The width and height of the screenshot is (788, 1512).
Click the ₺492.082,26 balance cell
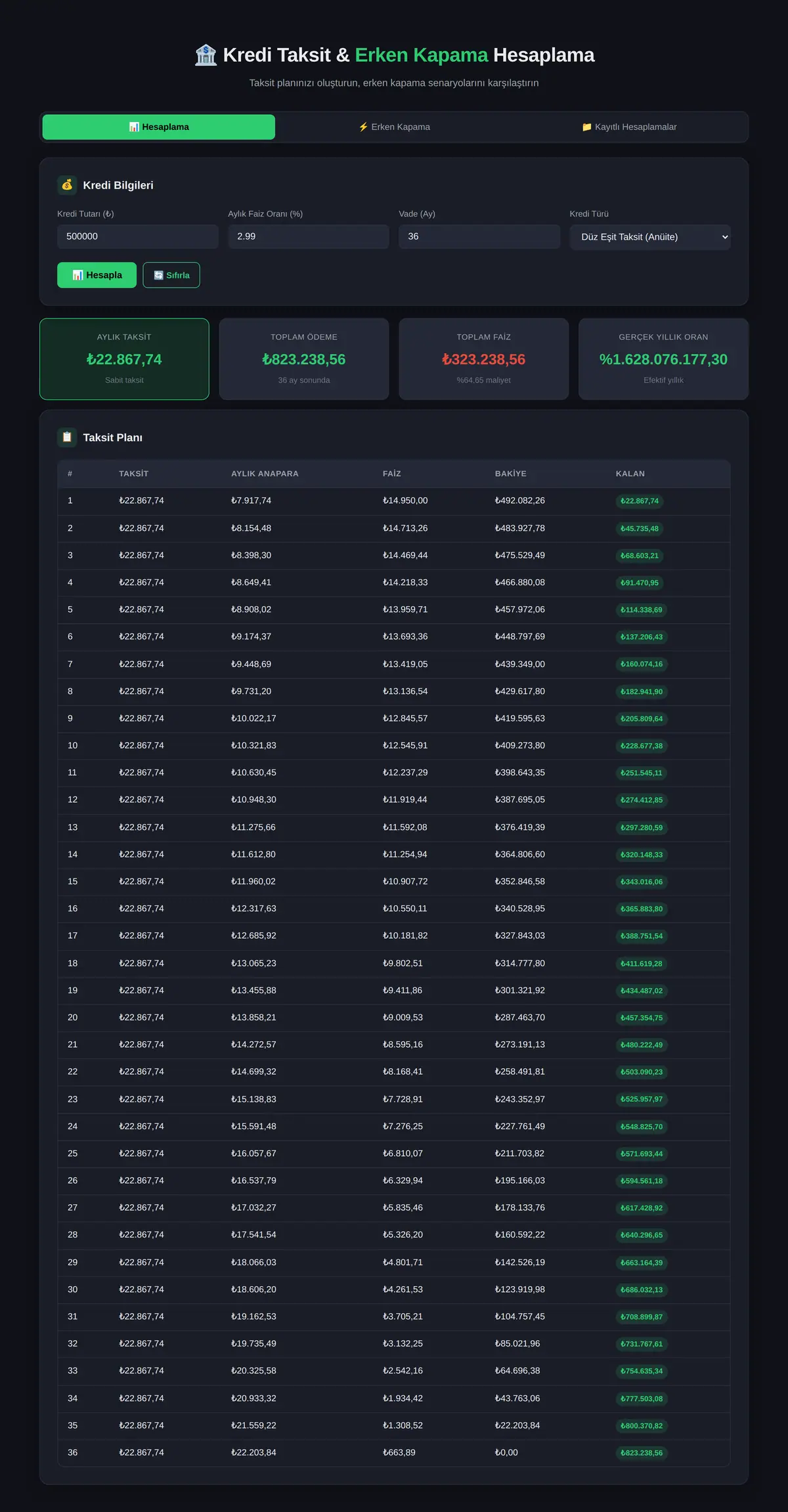tap(520, 500)
